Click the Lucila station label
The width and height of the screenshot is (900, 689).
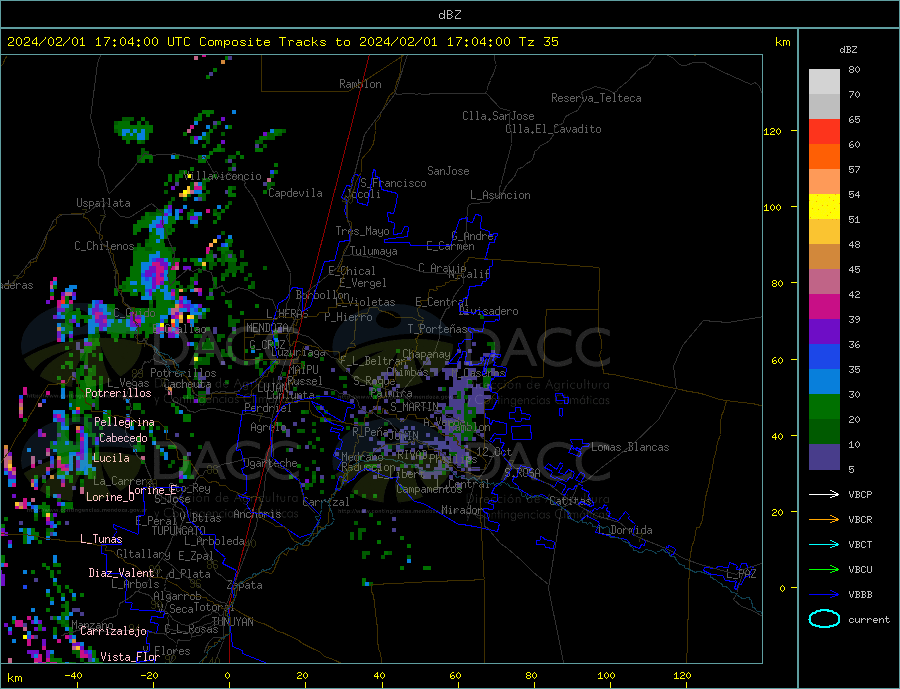(x=111, y=458)
